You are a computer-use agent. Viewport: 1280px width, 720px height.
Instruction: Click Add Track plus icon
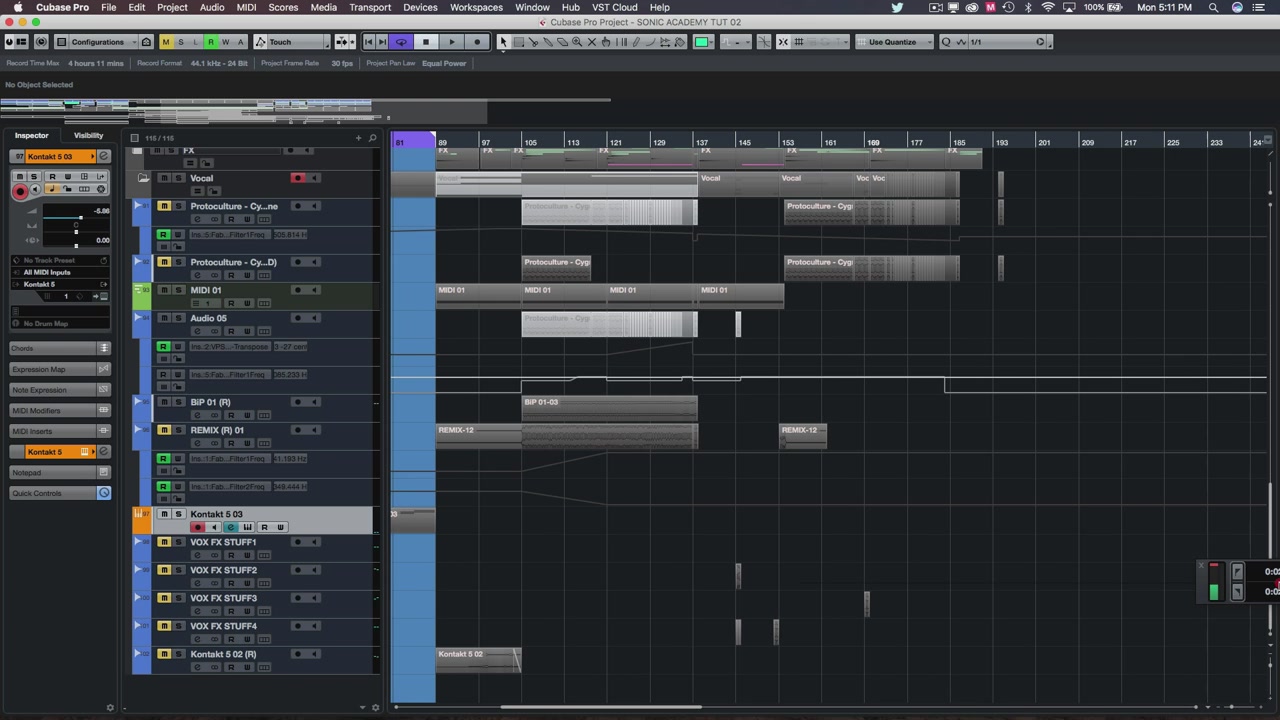(359, 138)
